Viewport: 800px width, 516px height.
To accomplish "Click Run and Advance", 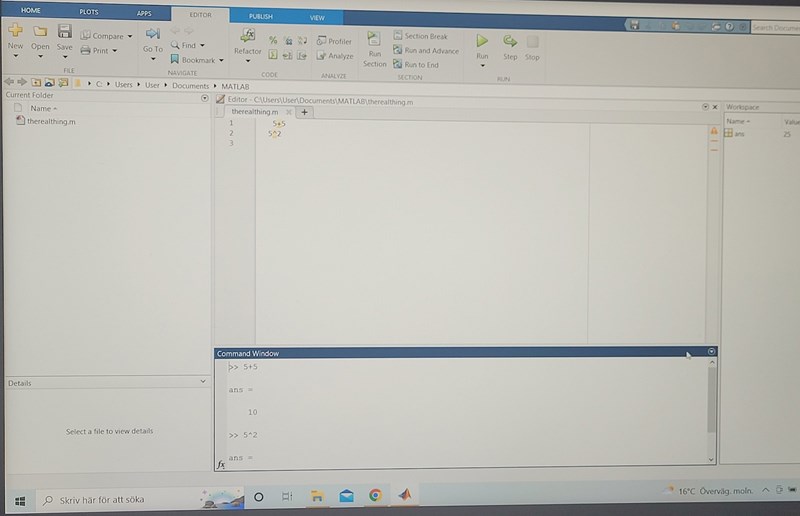I will click(x=426, y=50).
